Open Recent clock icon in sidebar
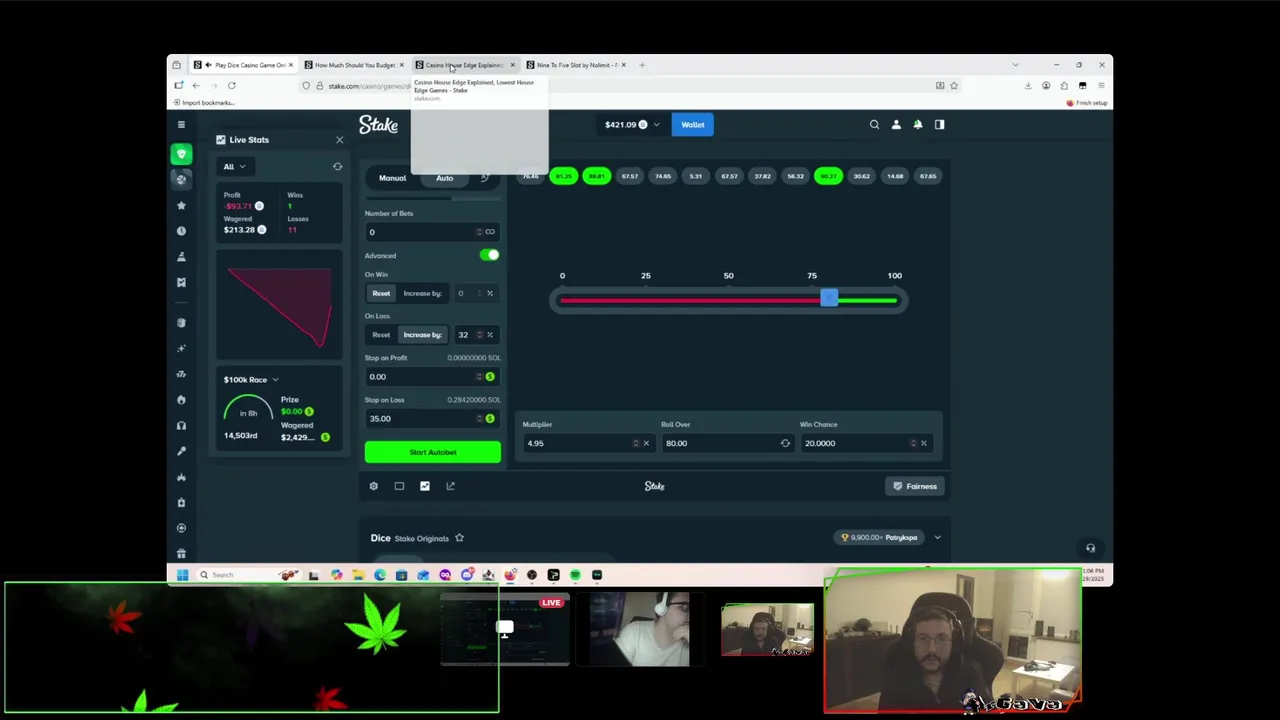1280x720 pixels. coord(181,231)
